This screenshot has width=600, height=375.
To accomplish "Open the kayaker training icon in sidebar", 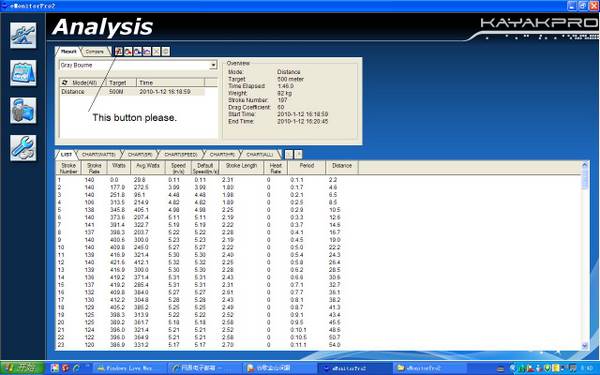I will [23, 35].
